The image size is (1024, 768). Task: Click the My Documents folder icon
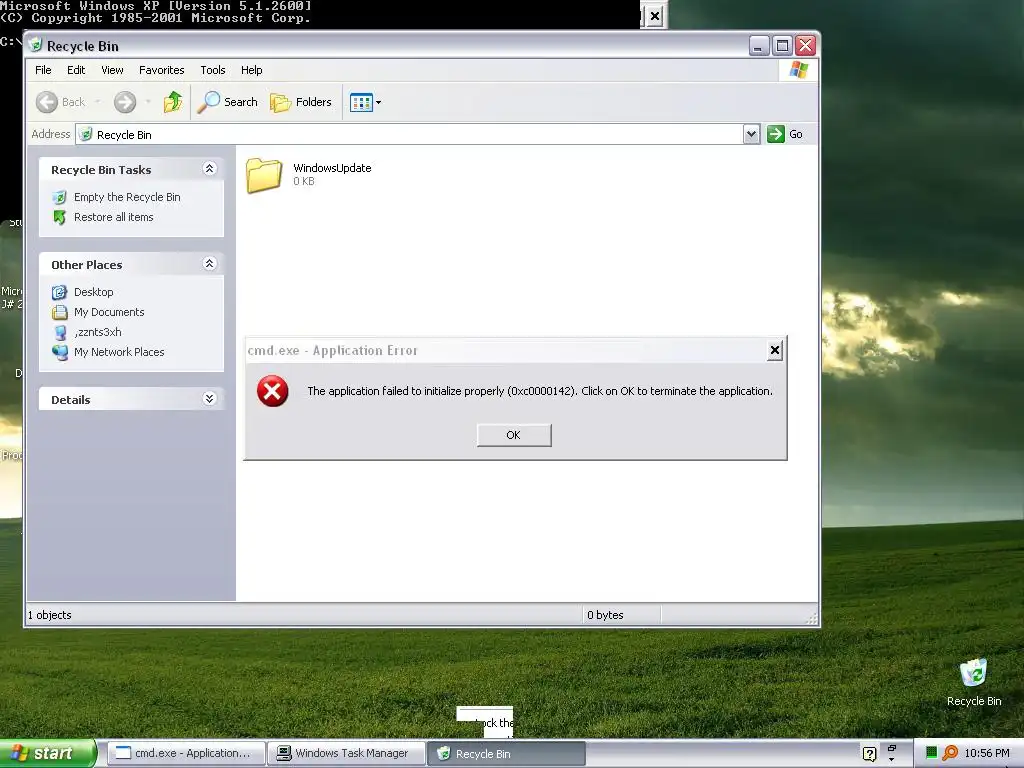click(59, 312)
